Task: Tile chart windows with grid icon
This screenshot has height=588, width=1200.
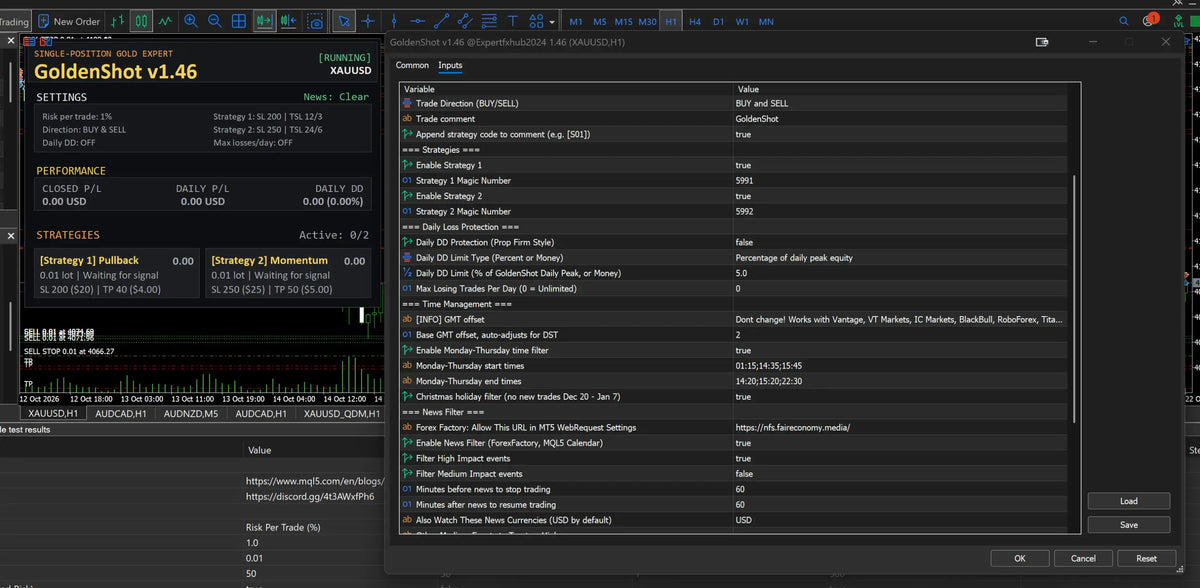Action: click(x=239, y=20)
